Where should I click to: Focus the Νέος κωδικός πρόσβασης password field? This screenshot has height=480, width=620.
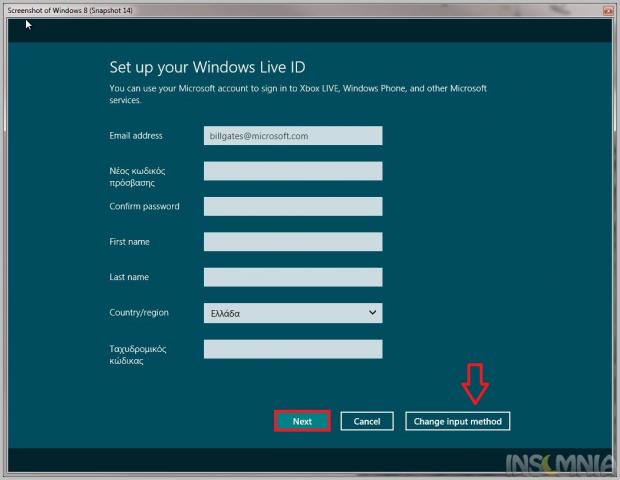click(x=293, y=171)
